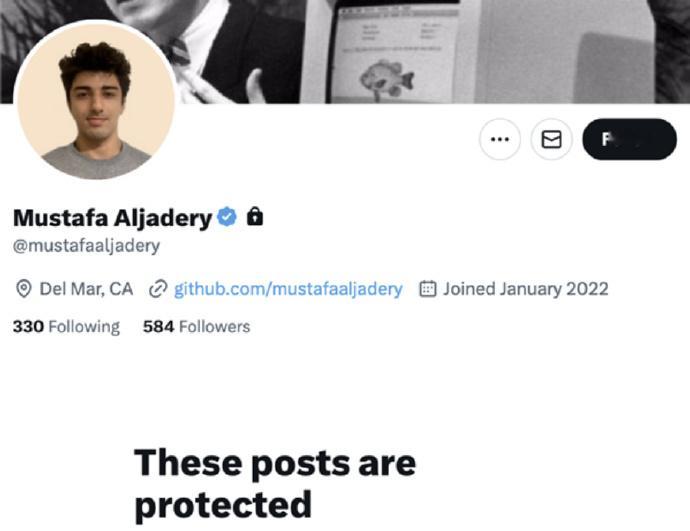The width and height of the screenshot is (690, 531).
Task: Click the calendar joined-date icon
Action: coord(427,289)
